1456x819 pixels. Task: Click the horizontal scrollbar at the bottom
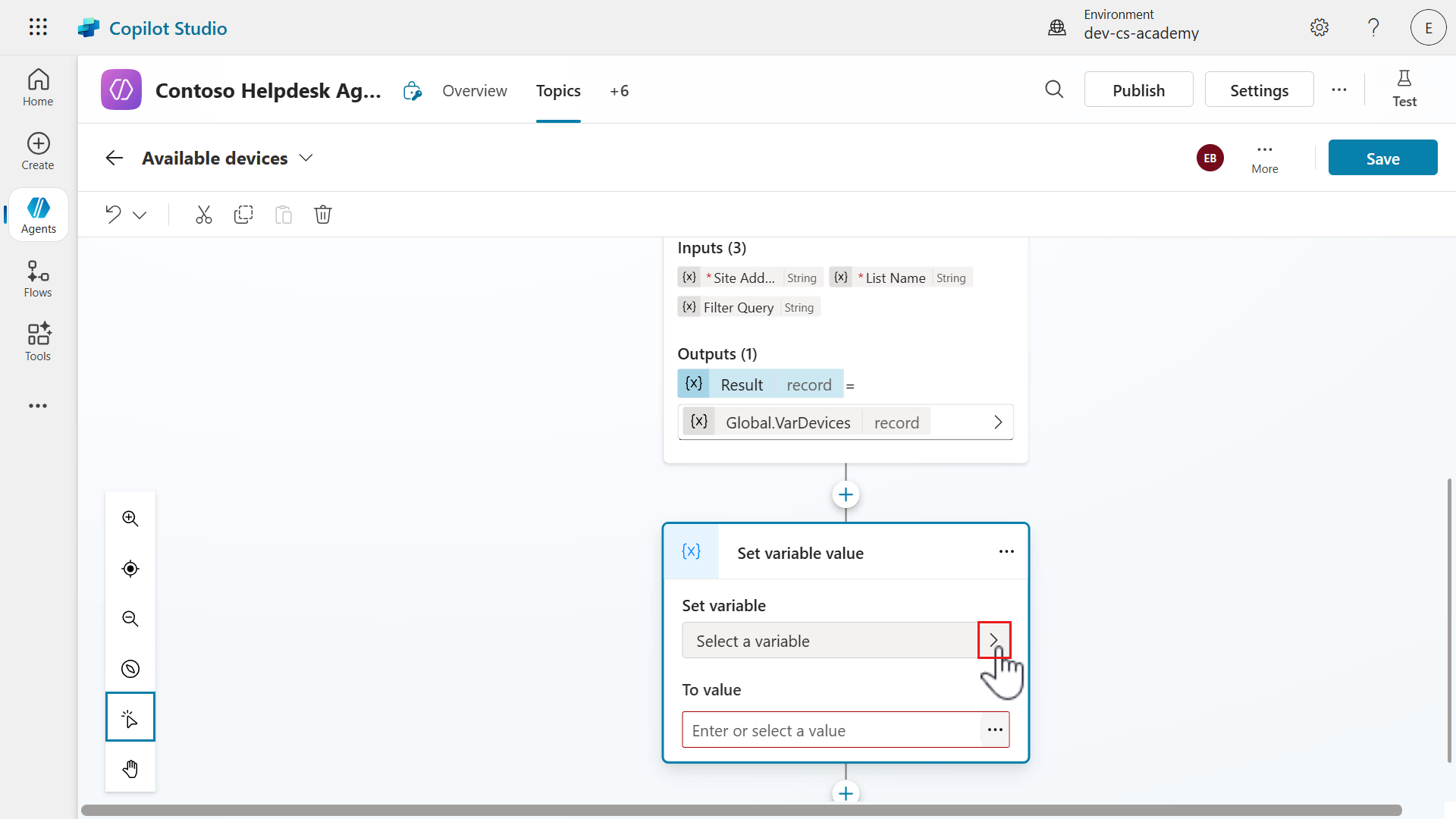click(x=741, y=810)
